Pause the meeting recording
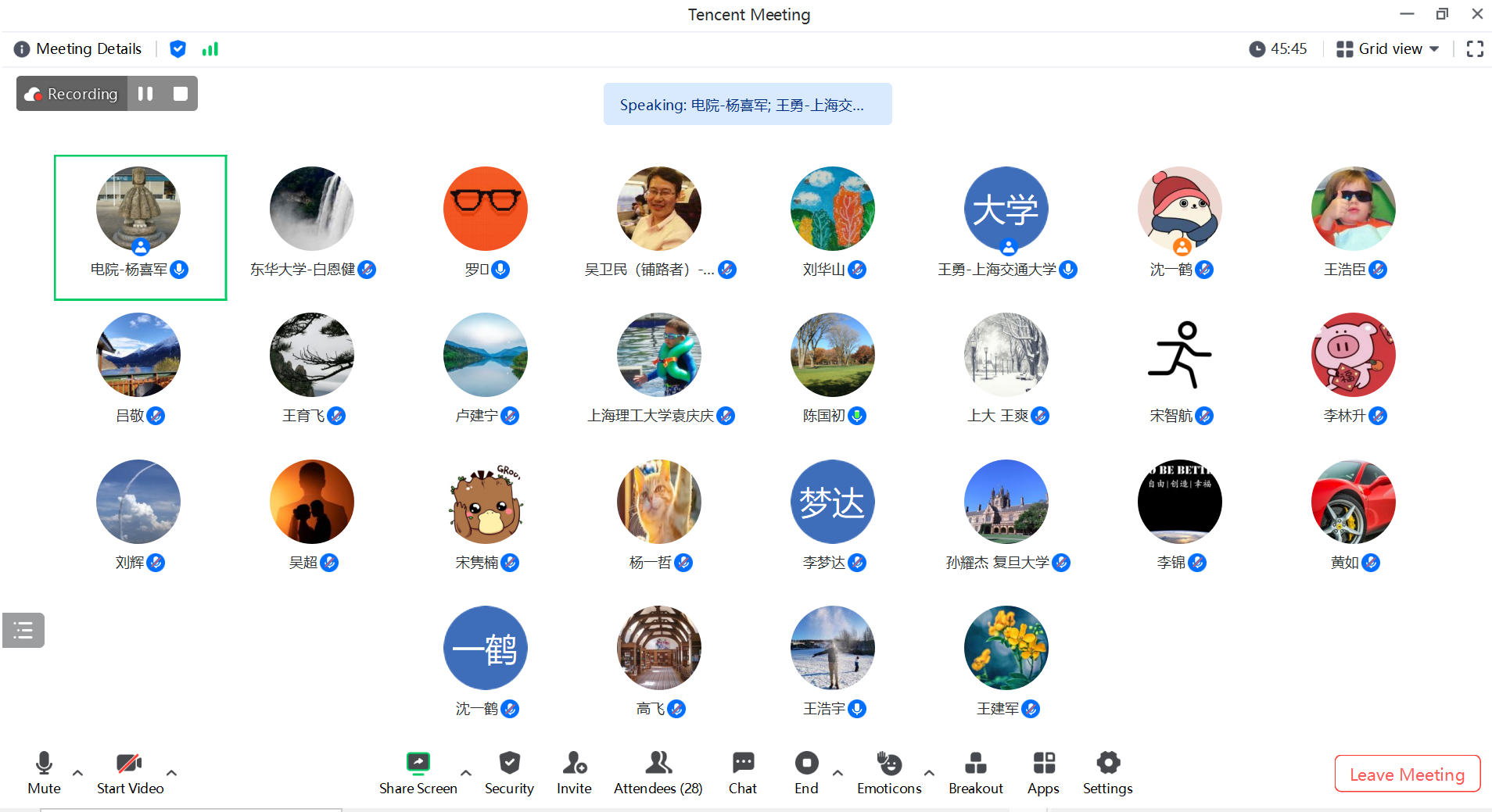This screenshot has height=812, width=1492. point(145,94)
